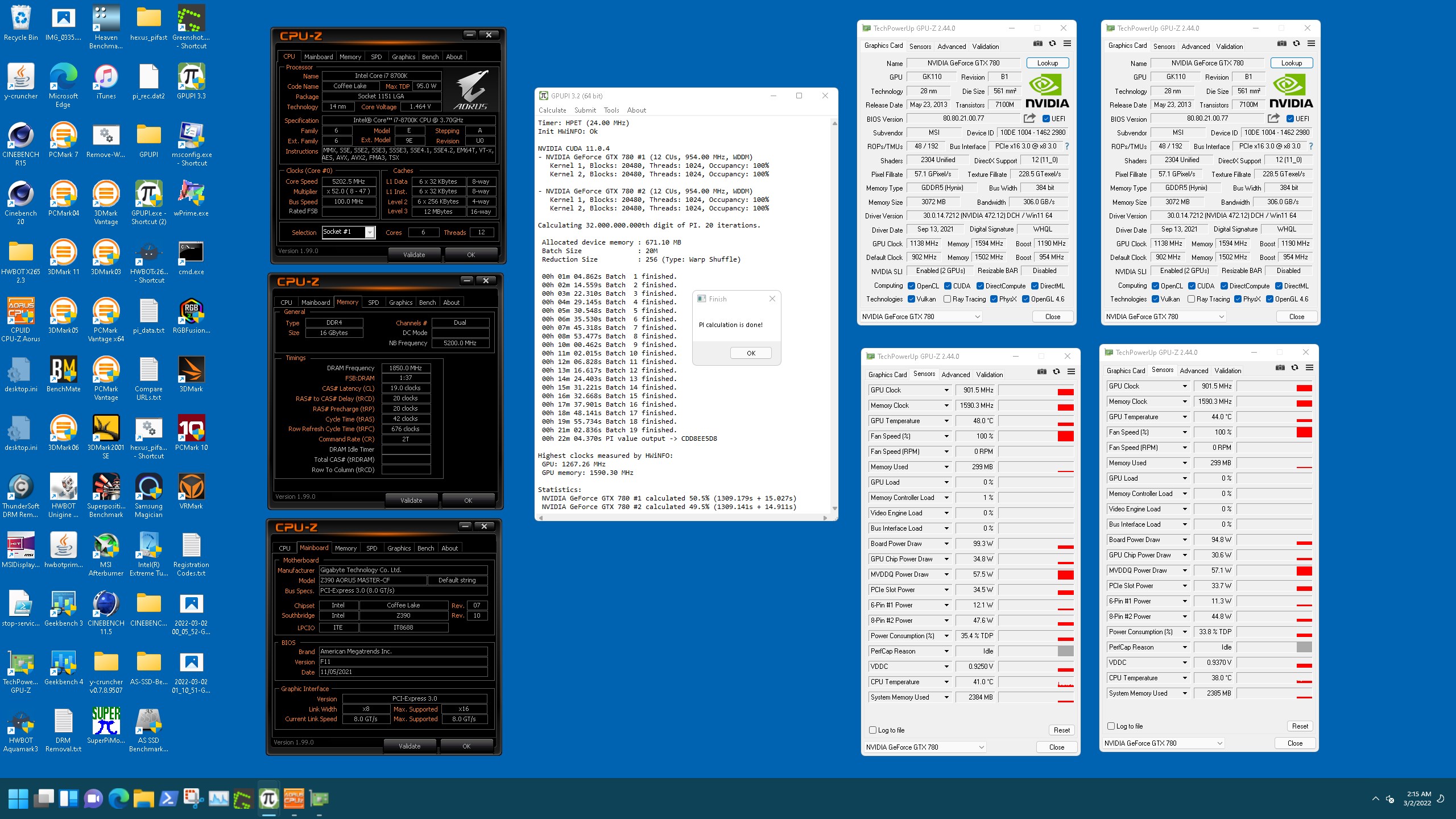Click OK in the Finish dialog
Image resolution: width=1456 pixels, height=819 pixels.
point(751,353)
